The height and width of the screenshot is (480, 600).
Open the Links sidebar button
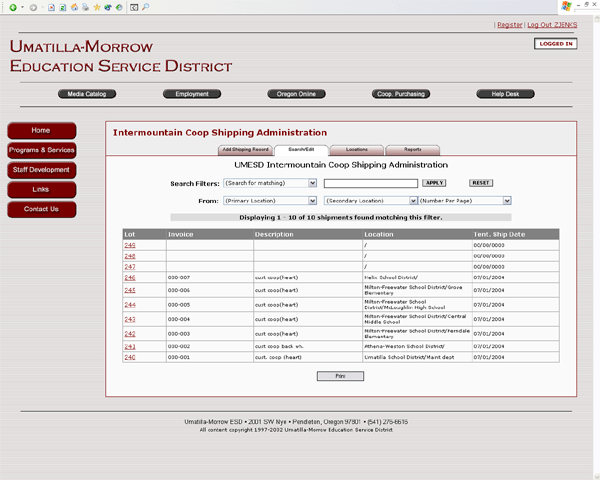tap(41, 189)
